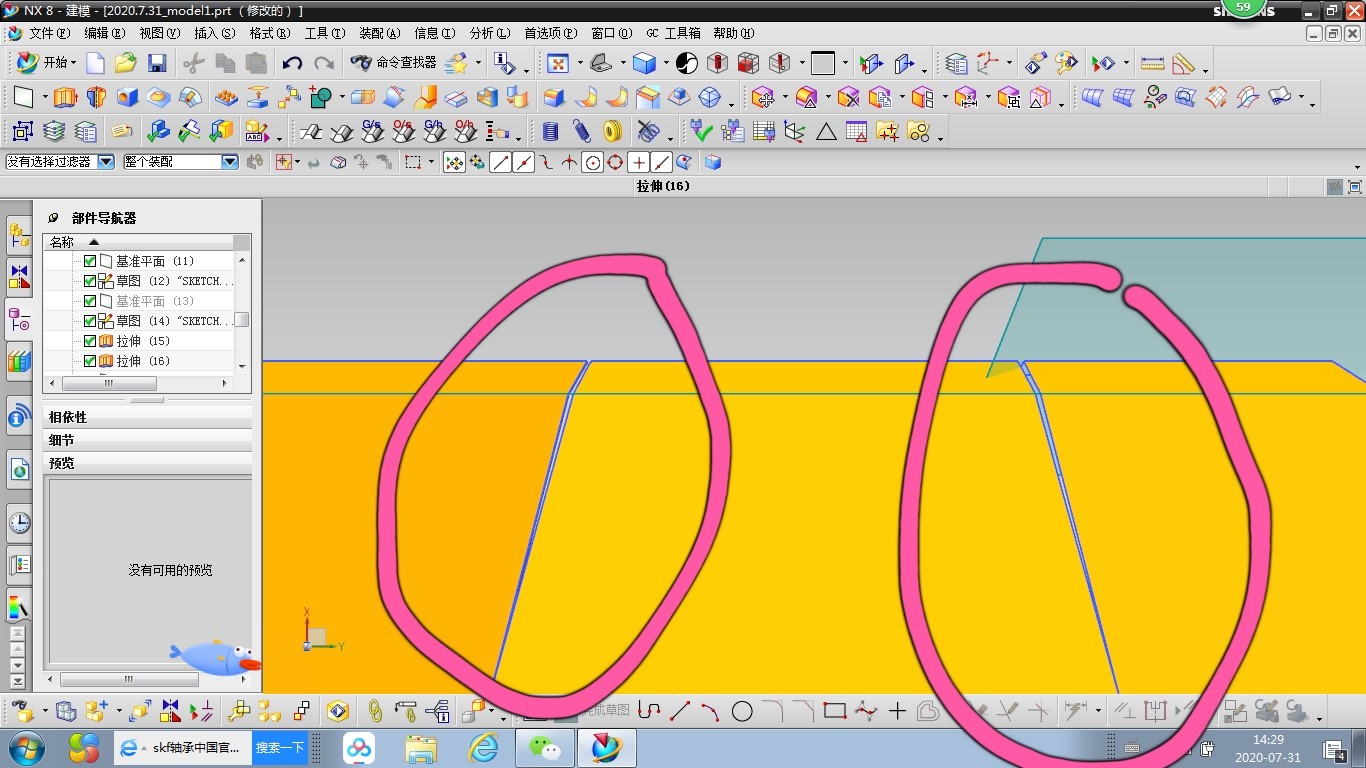Toggle the snap Mid Point button
This screenshot has width=1366, height=768.
pyautogui.click(x=524, y=162)
